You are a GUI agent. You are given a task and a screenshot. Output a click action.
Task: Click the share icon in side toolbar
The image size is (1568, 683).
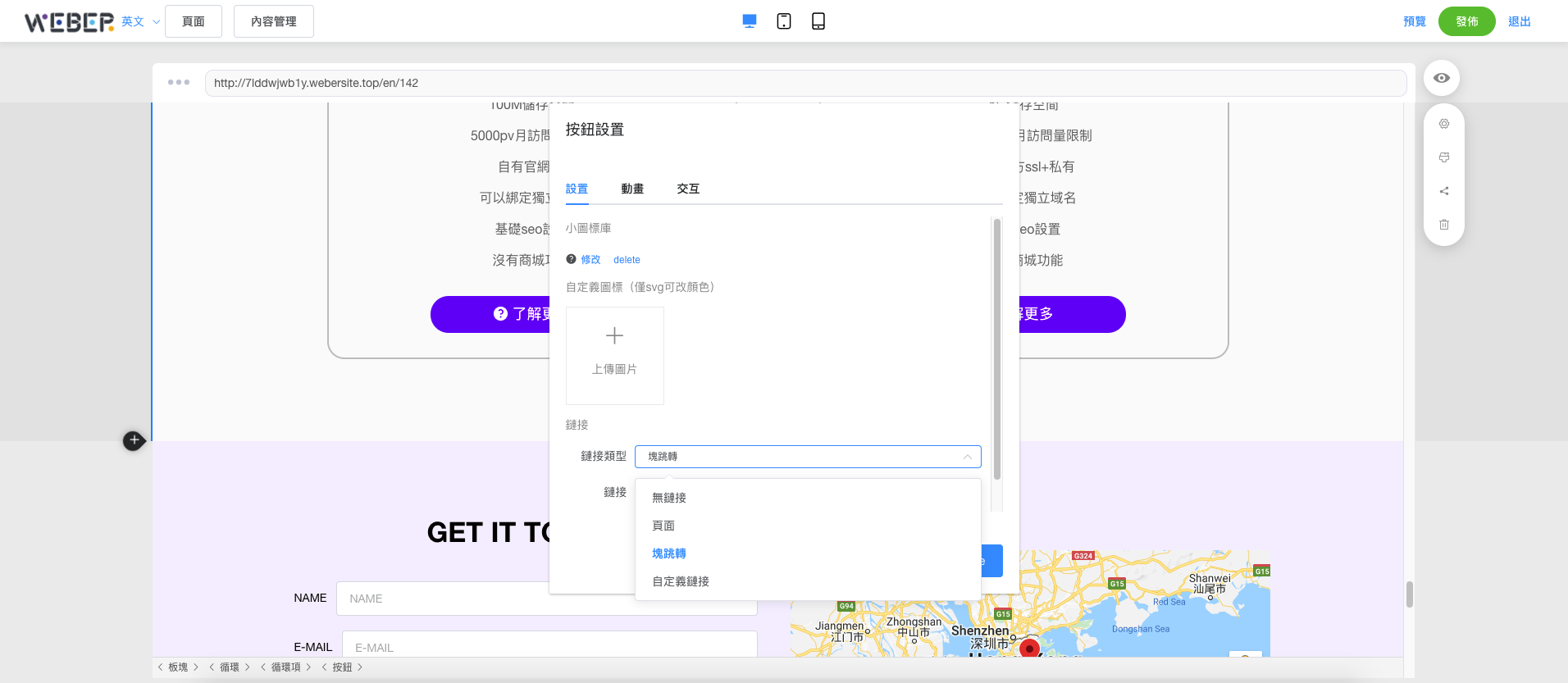coord(1444,191)
